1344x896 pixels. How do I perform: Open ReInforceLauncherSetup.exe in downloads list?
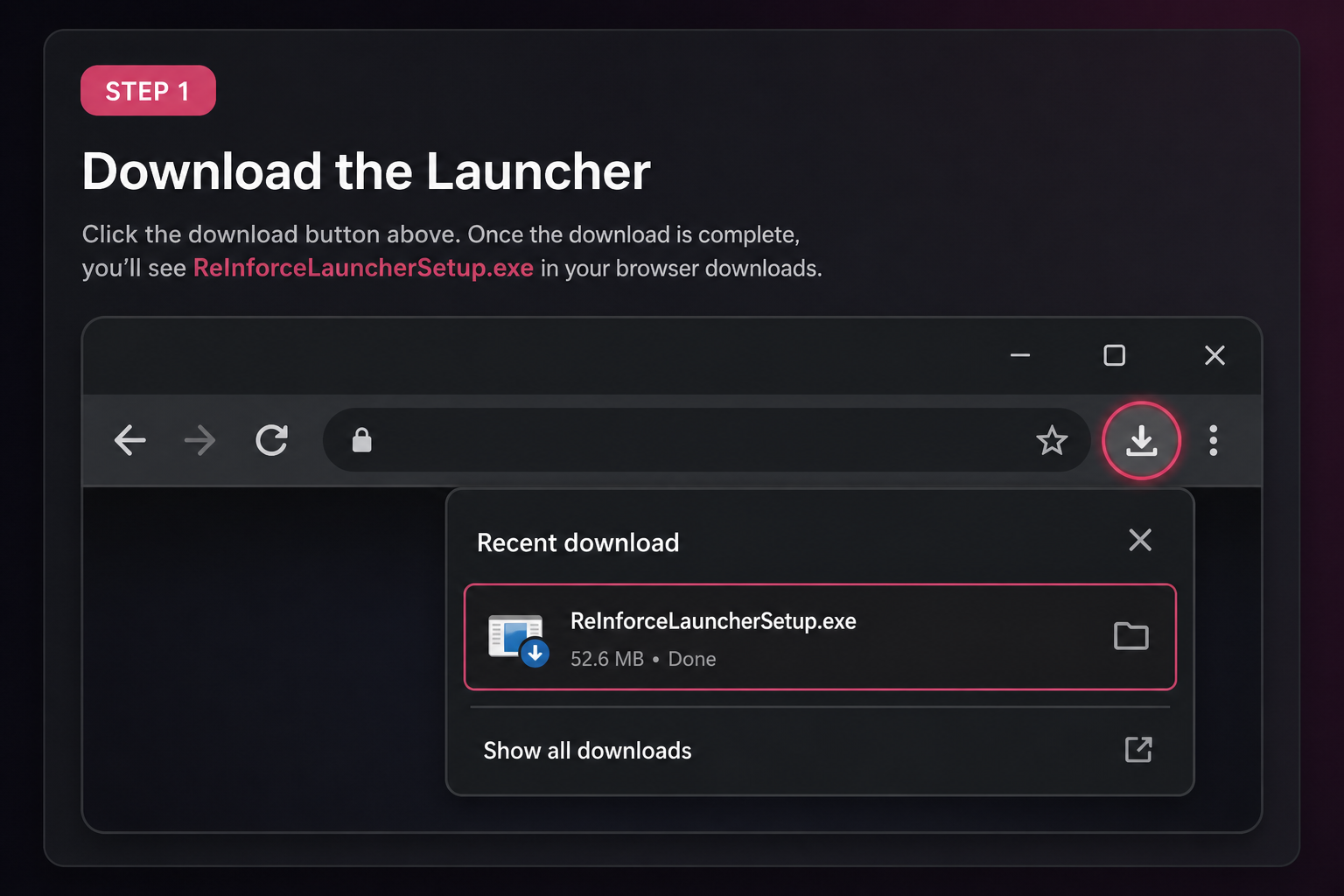click(x=820, y=637)
